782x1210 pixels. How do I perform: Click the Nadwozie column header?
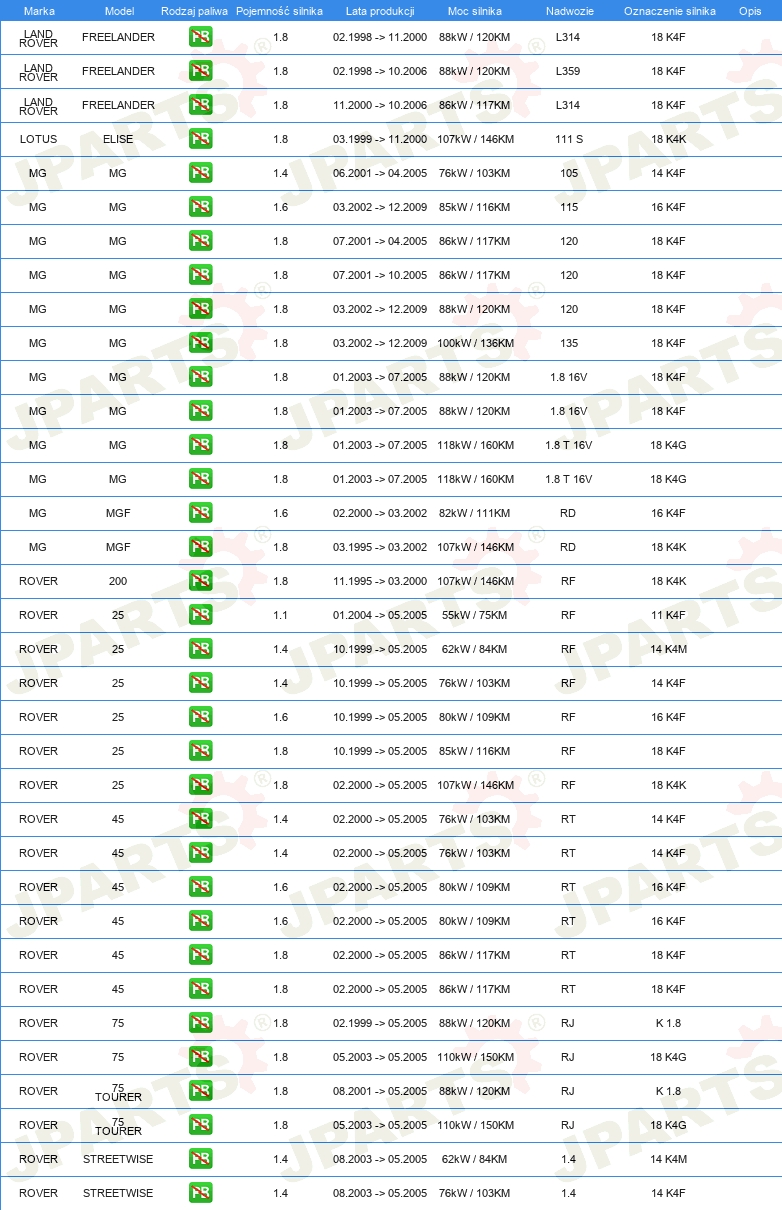(568, 11)
